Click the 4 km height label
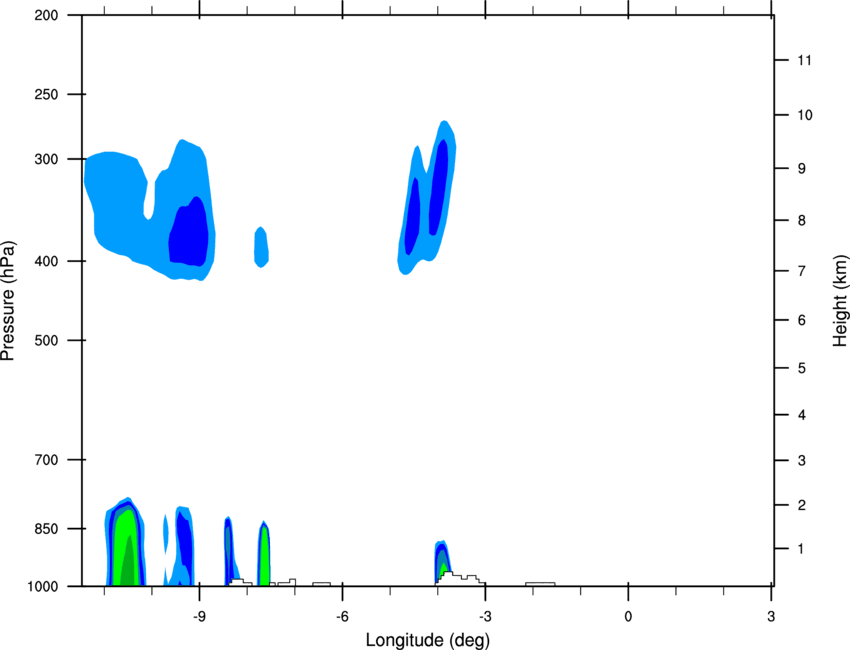850x650 pixels. click(802, 415)
